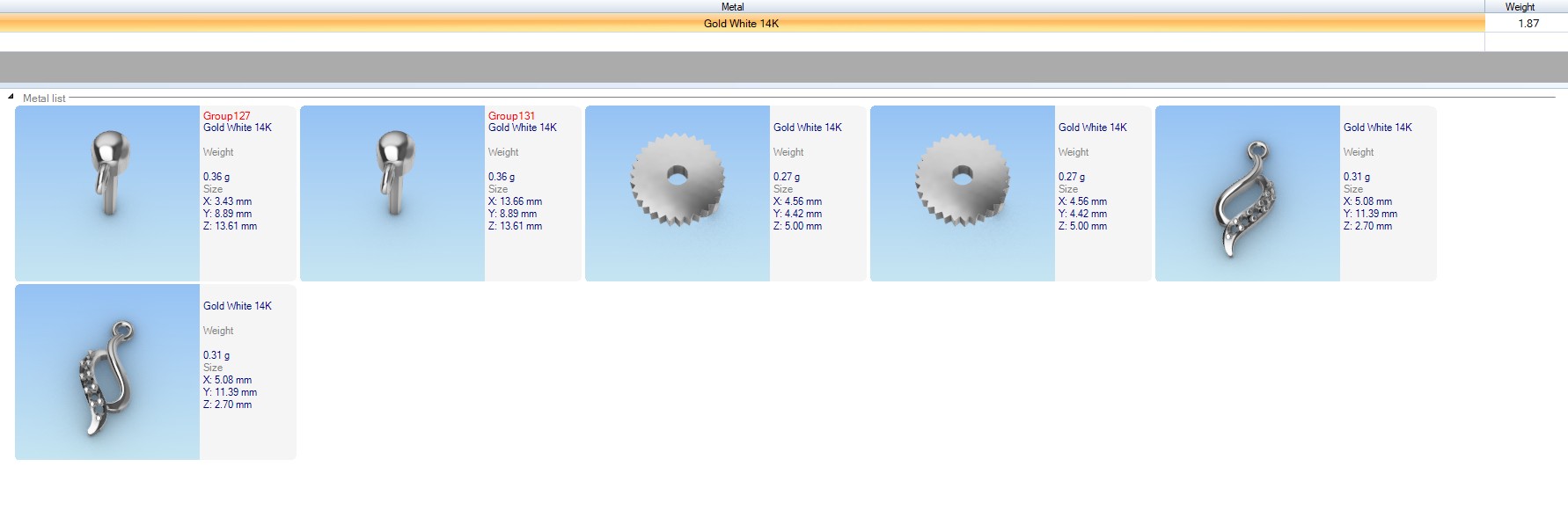Click the 0.36 g weight in Group127 card
The image size is (1568, 525).
[216, 177]
